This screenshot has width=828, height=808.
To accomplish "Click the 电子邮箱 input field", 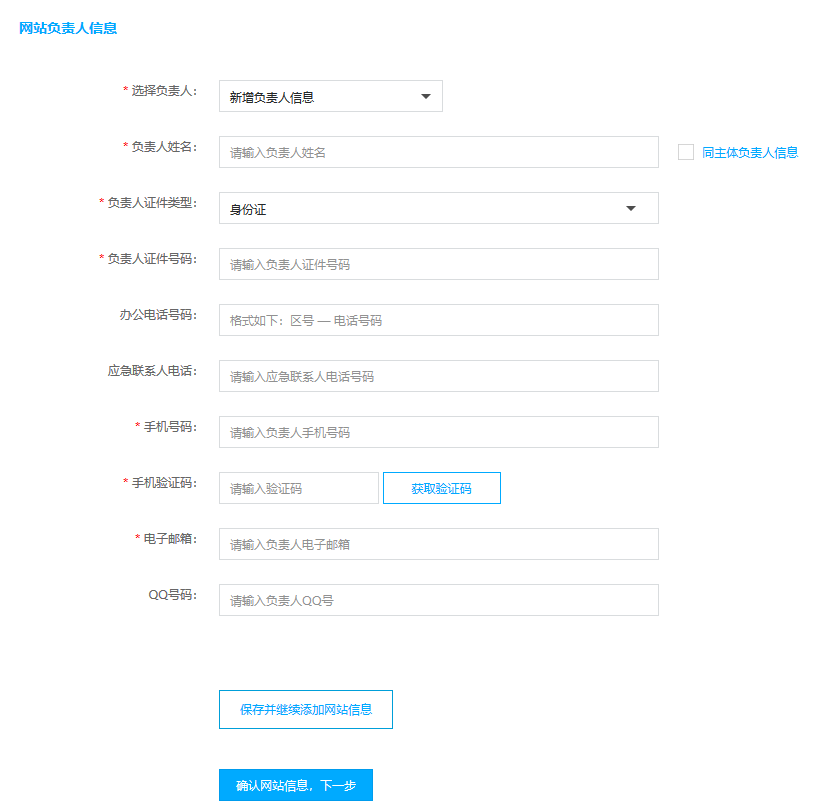I will (x=437, y=543).
